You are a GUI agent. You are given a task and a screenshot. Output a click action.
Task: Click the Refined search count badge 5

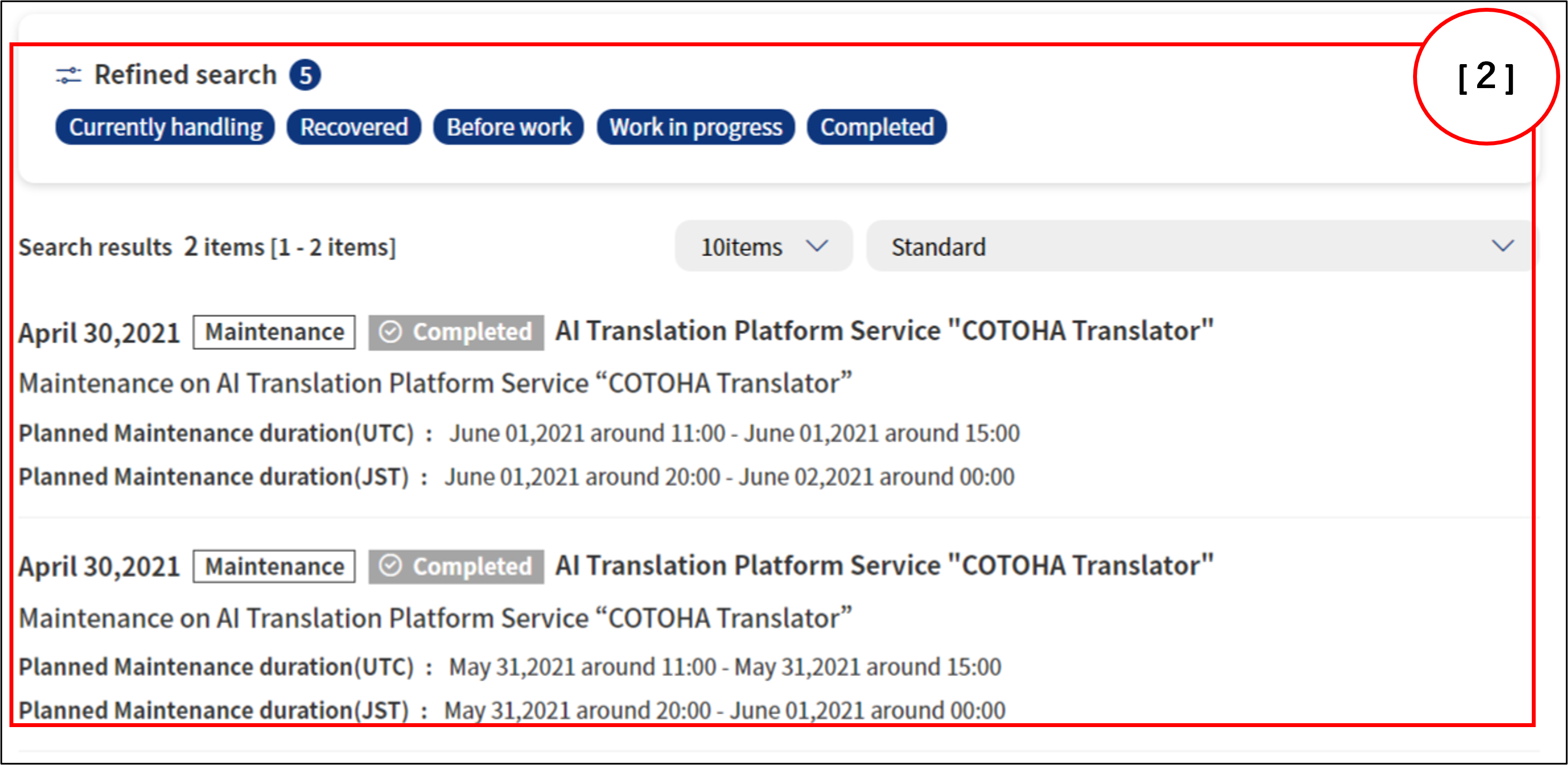click(305, 75)
